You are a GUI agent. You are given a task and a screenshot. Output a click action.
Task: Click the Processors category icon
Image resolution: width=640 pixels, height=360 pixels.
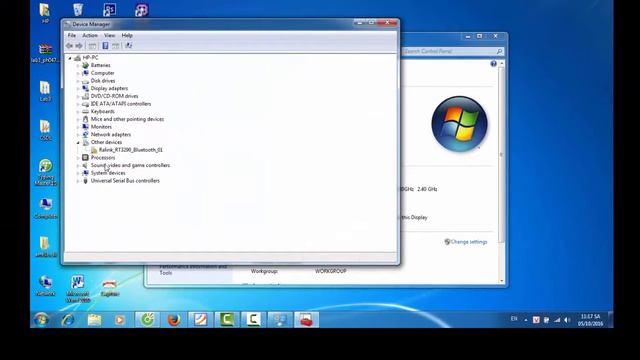tap(85, 158)
